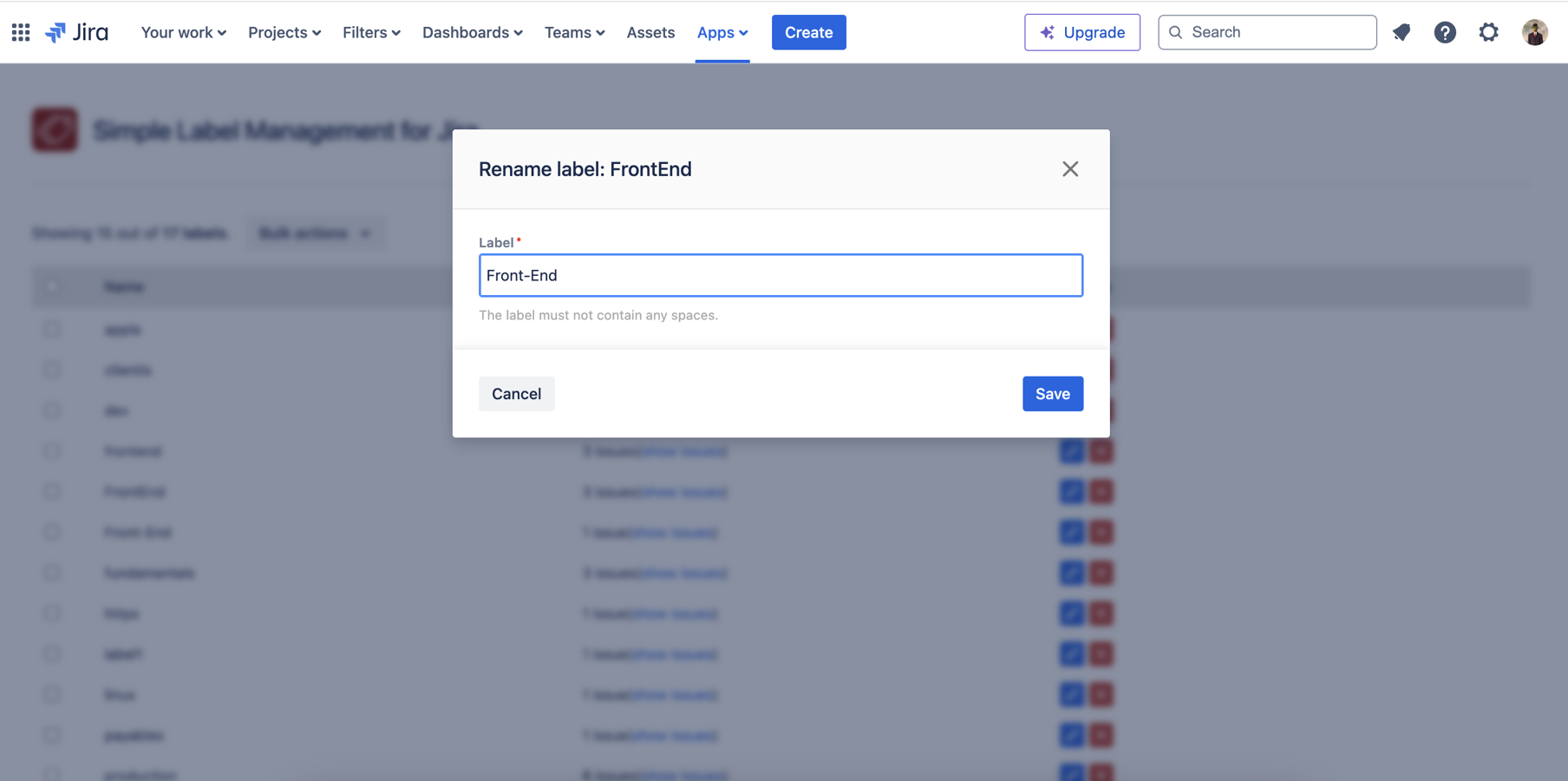The width and height of the screenshot is (1568, 781).
Task: Click the Jira logo
Action: (x=77, y=32)
